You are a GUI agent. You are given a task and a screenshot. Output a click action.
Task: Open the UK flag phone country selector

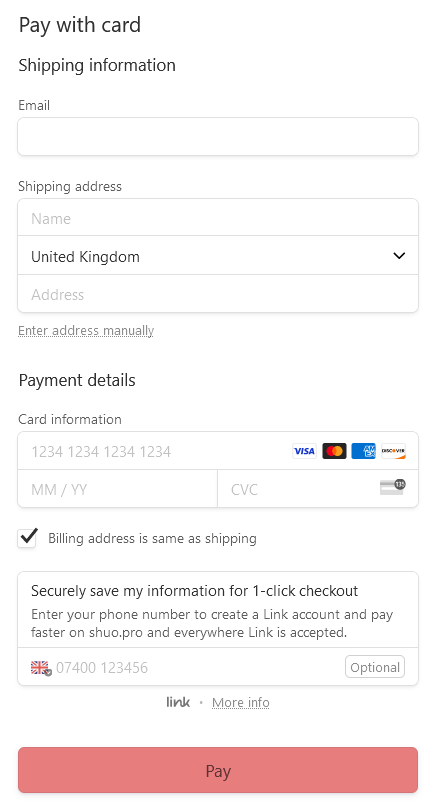[41, 668]
